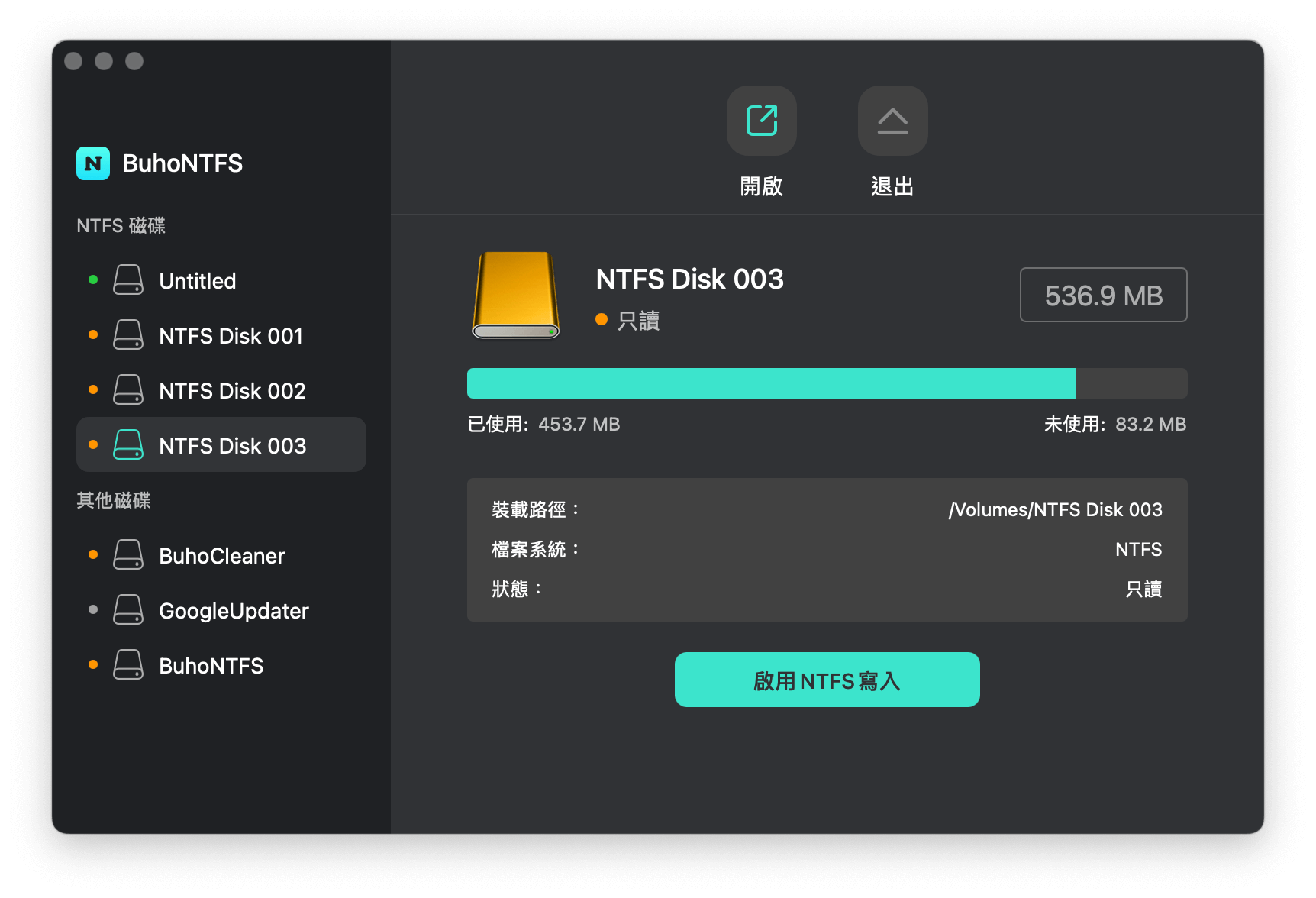Click the grey unused part of usage bar

tap(1131, 383)
